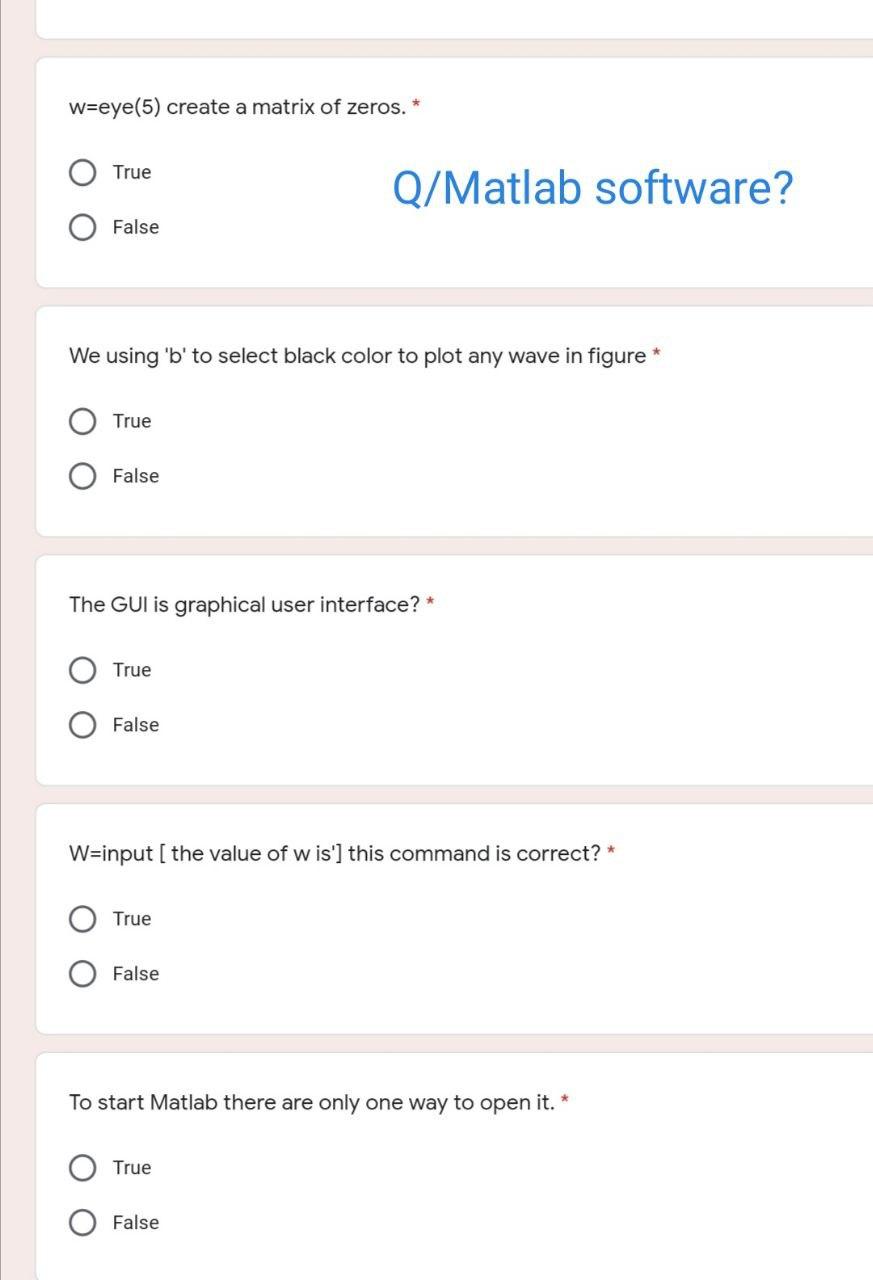Mark False for GUI graphical user interface
Viewport: 873px width, 1280px height.
(x=83, y=726)
